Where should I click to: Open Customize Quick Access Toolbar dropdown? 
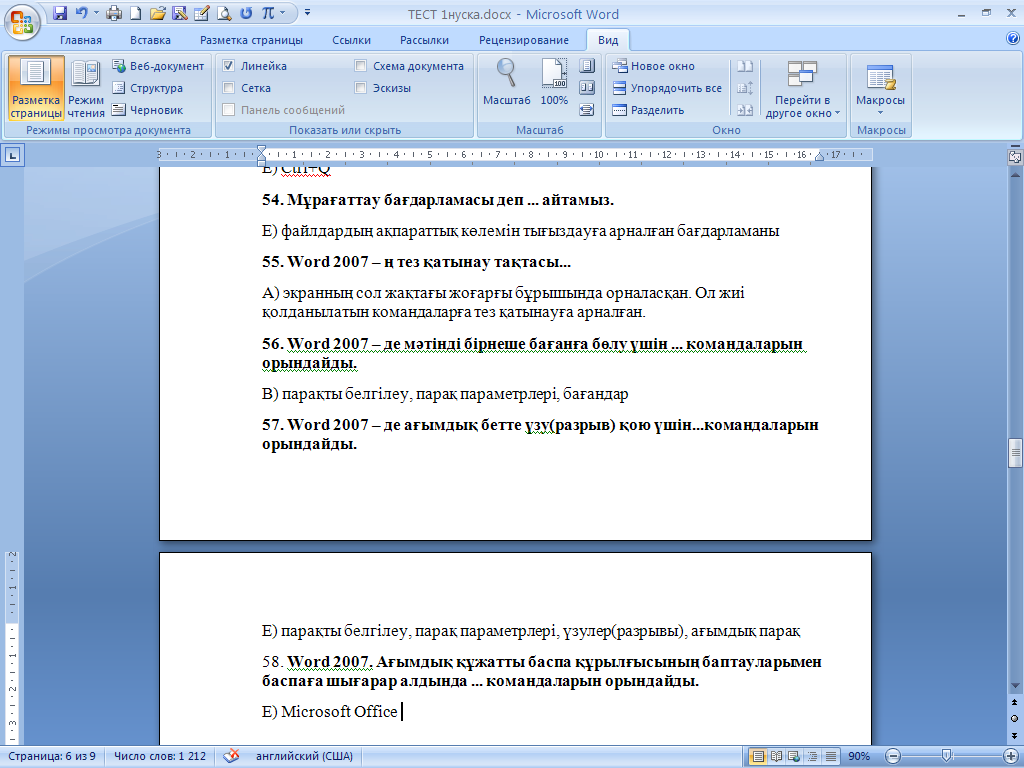pos(308,13)
